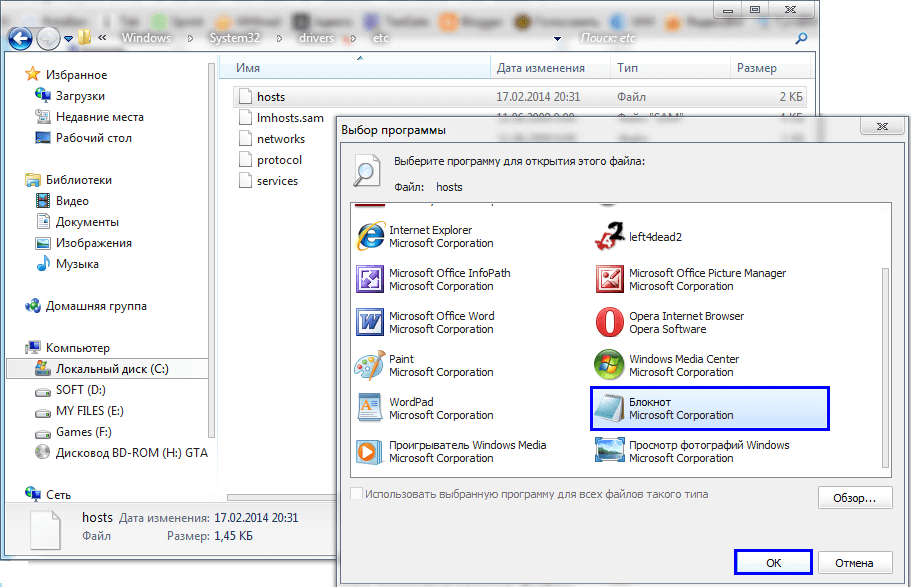This screenshot has height=587, width=911.
Task: Open the recent pages dropdown arrow
Action: 69,39
